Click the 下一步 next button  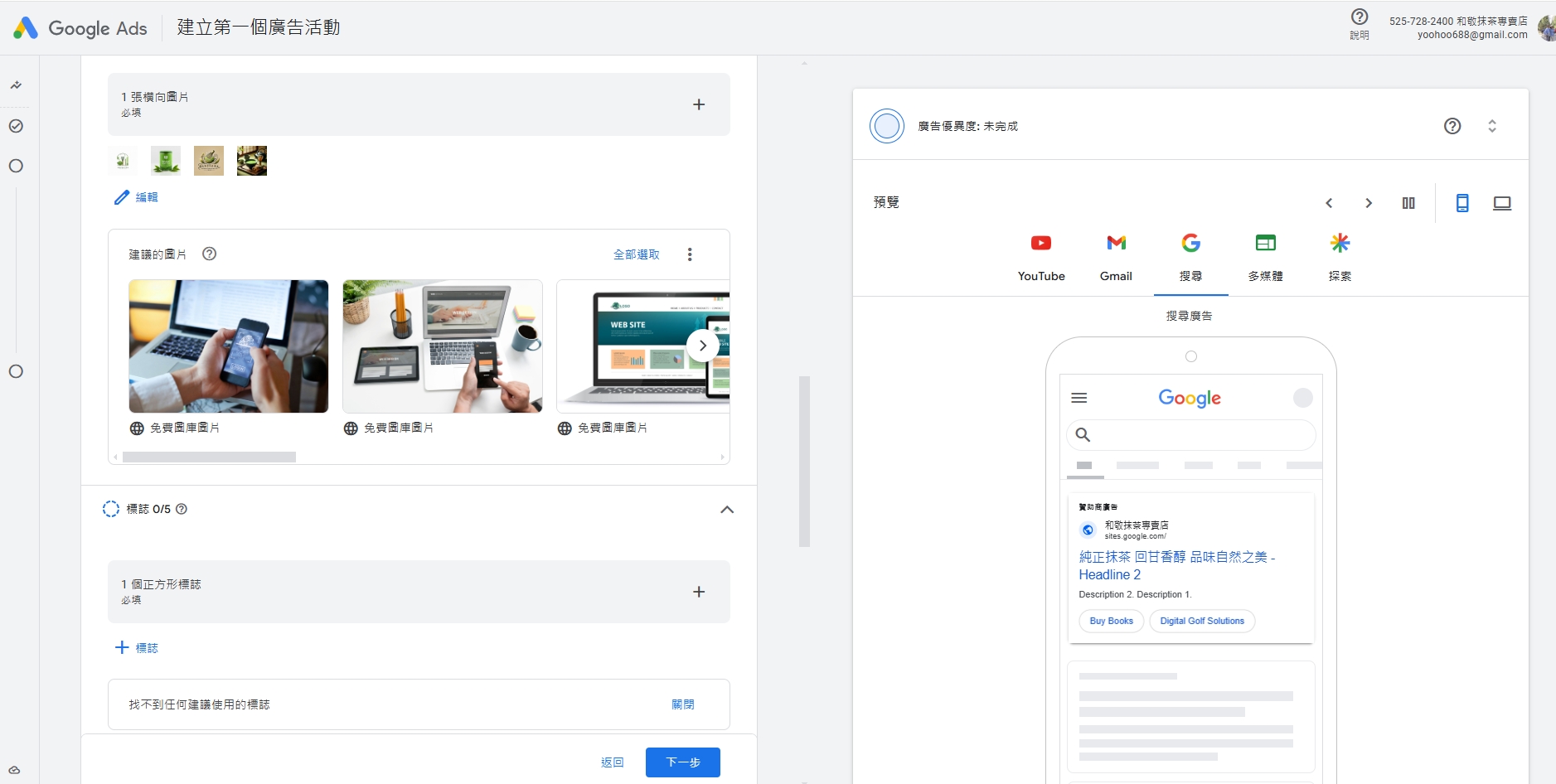(683, 762)
